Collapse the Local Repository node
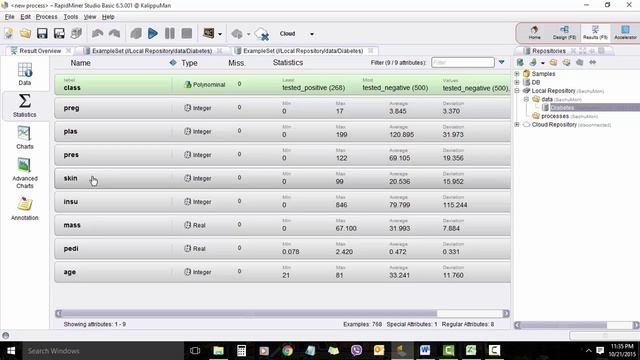Viewport: 640px width, 360px height. [x=517, y=91]
